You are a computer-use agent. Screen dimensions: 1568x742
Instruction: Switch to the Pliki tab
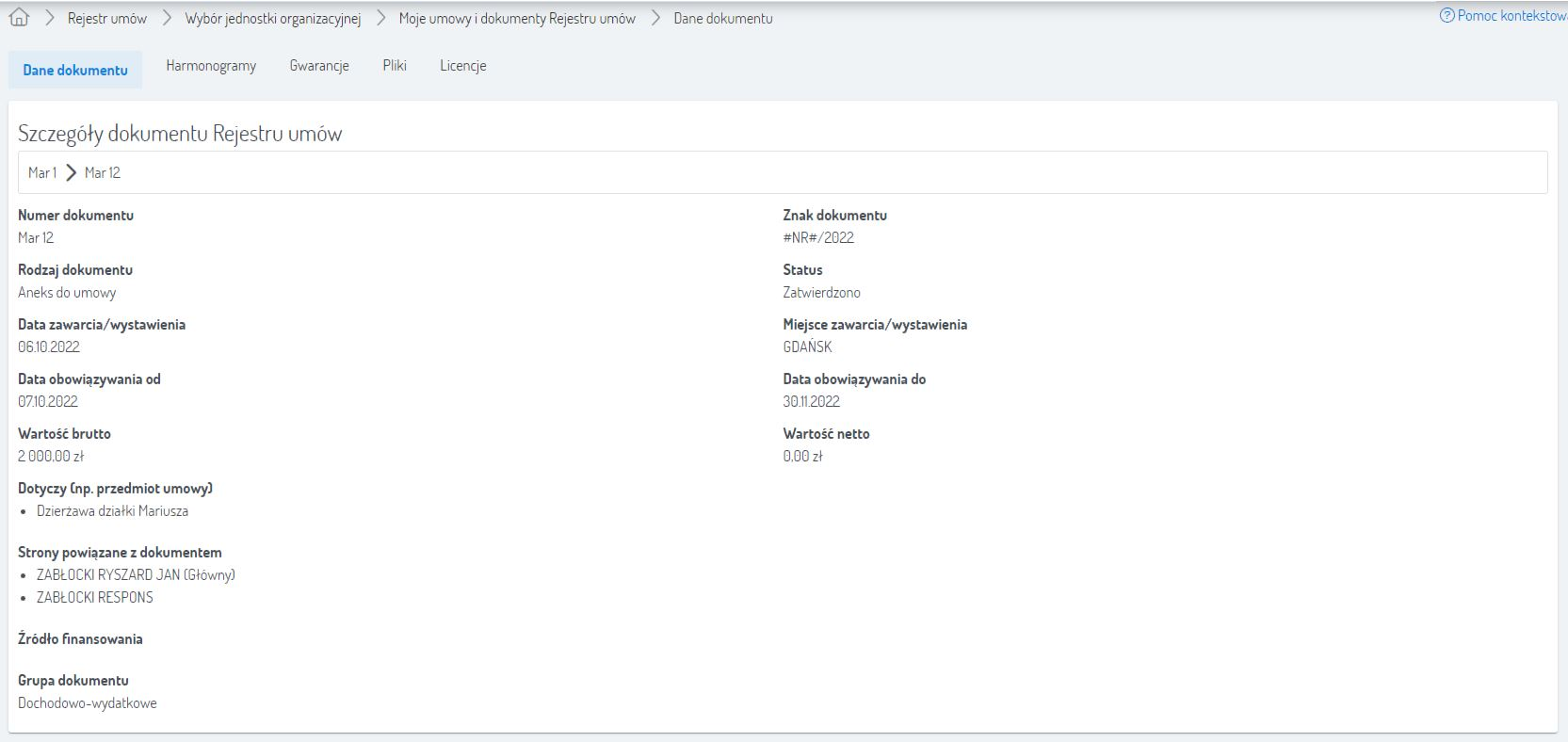click(x=395, y=66)
